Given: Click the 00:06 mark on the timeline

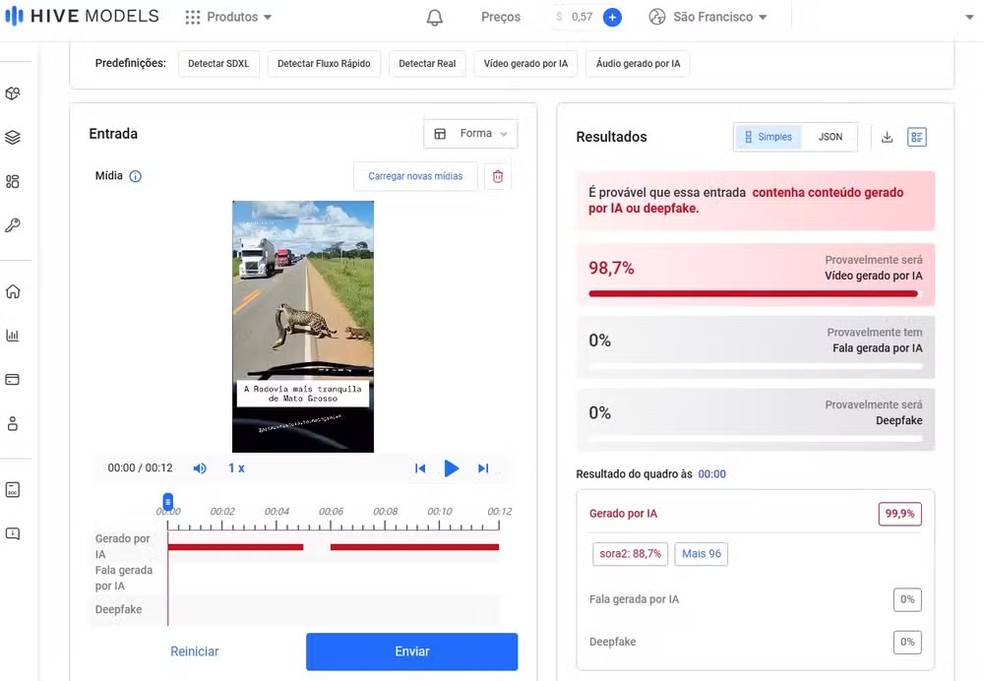Looking at the screenshot, I should [331, 512].
